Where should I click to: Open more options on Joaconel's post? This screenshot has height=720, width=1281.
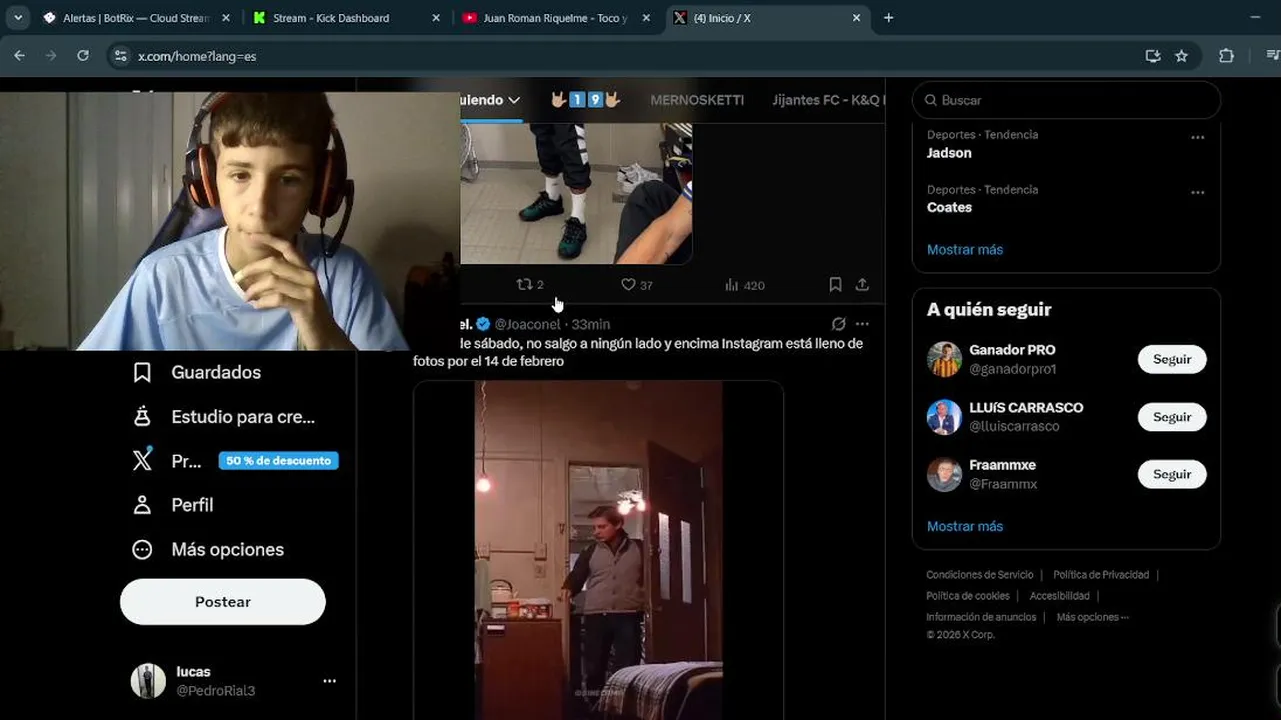(x=862, y=324)
